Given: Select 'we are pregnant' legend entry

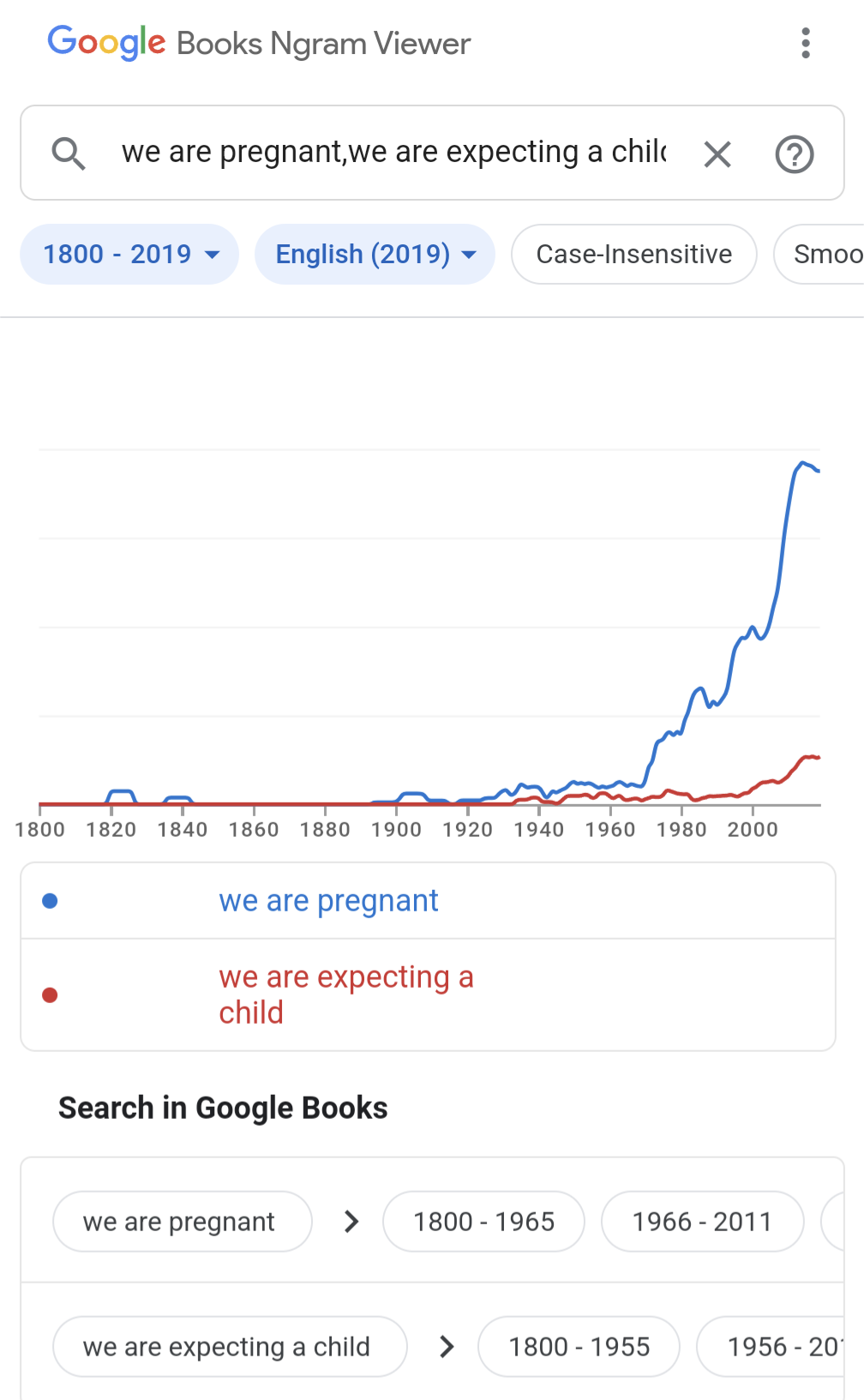Looking at the screenshot, I should pos(328,901).
